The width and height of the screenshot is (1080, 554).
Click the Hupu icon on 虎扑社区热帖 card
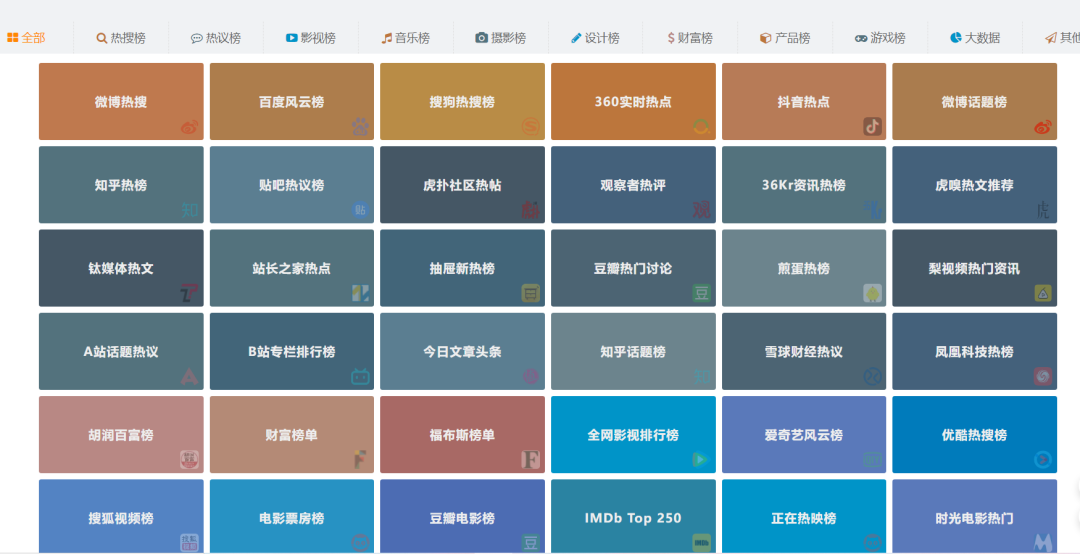531,210
